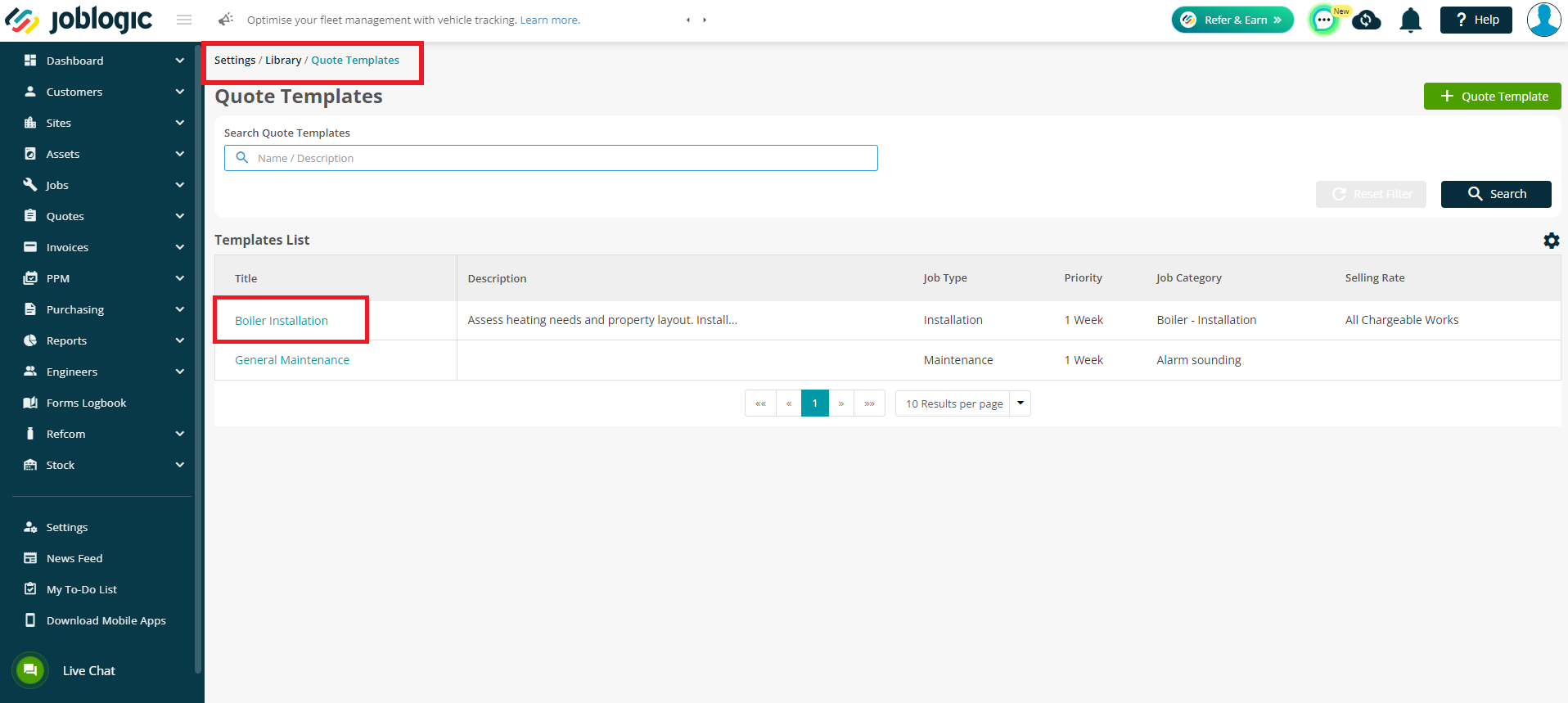1568x703 pixels.
Task: Click the megaphone announcement icon
Action: (x=226, y=20)
